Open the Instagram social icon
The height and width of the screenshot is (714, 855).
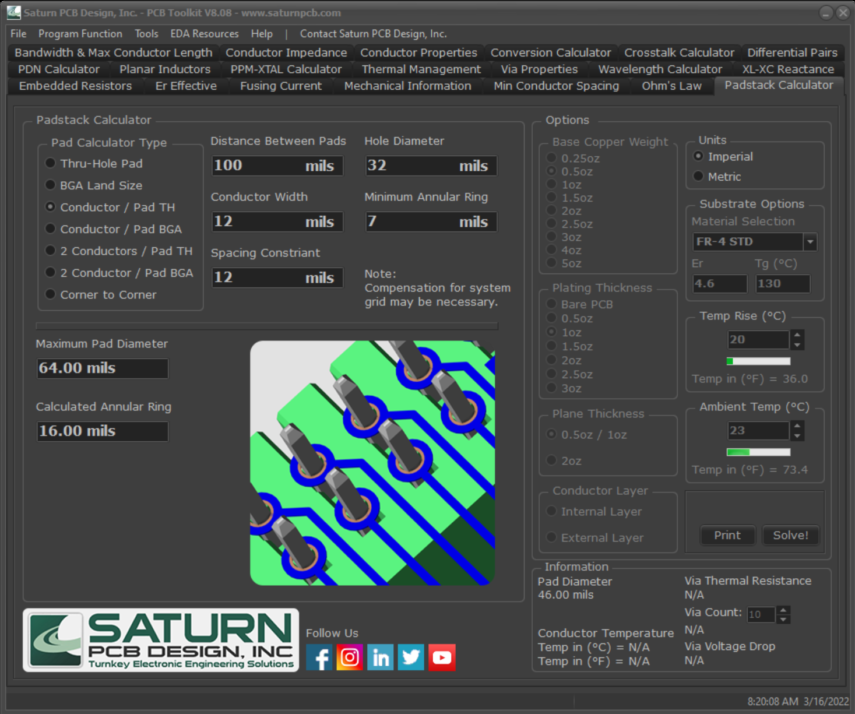(350, 657)
